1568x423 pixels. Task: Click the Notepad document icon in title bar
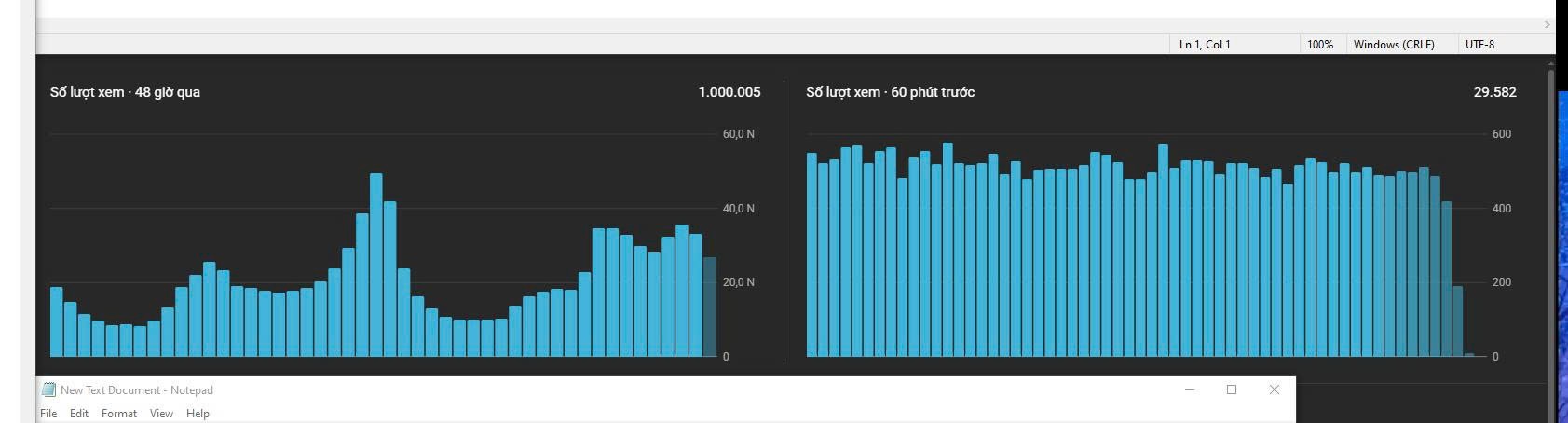[49, 390]
